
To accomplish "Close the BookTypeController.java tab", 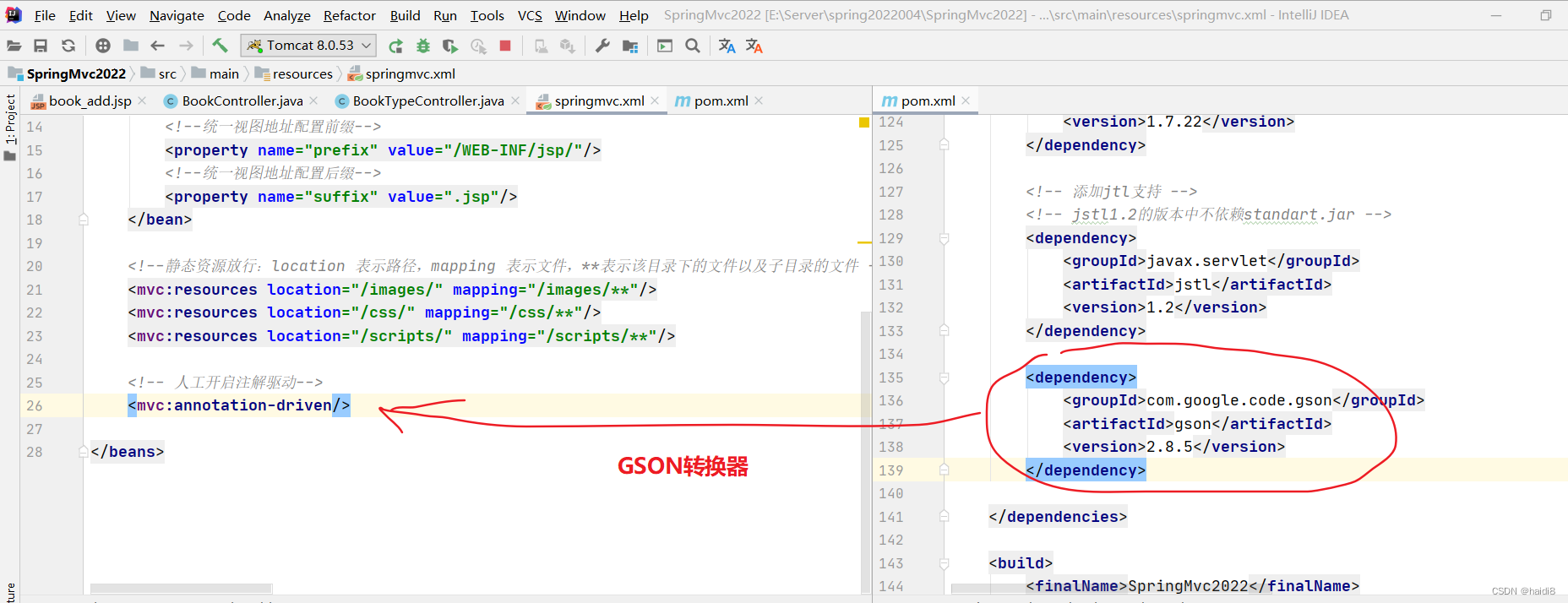I will 515,100.
